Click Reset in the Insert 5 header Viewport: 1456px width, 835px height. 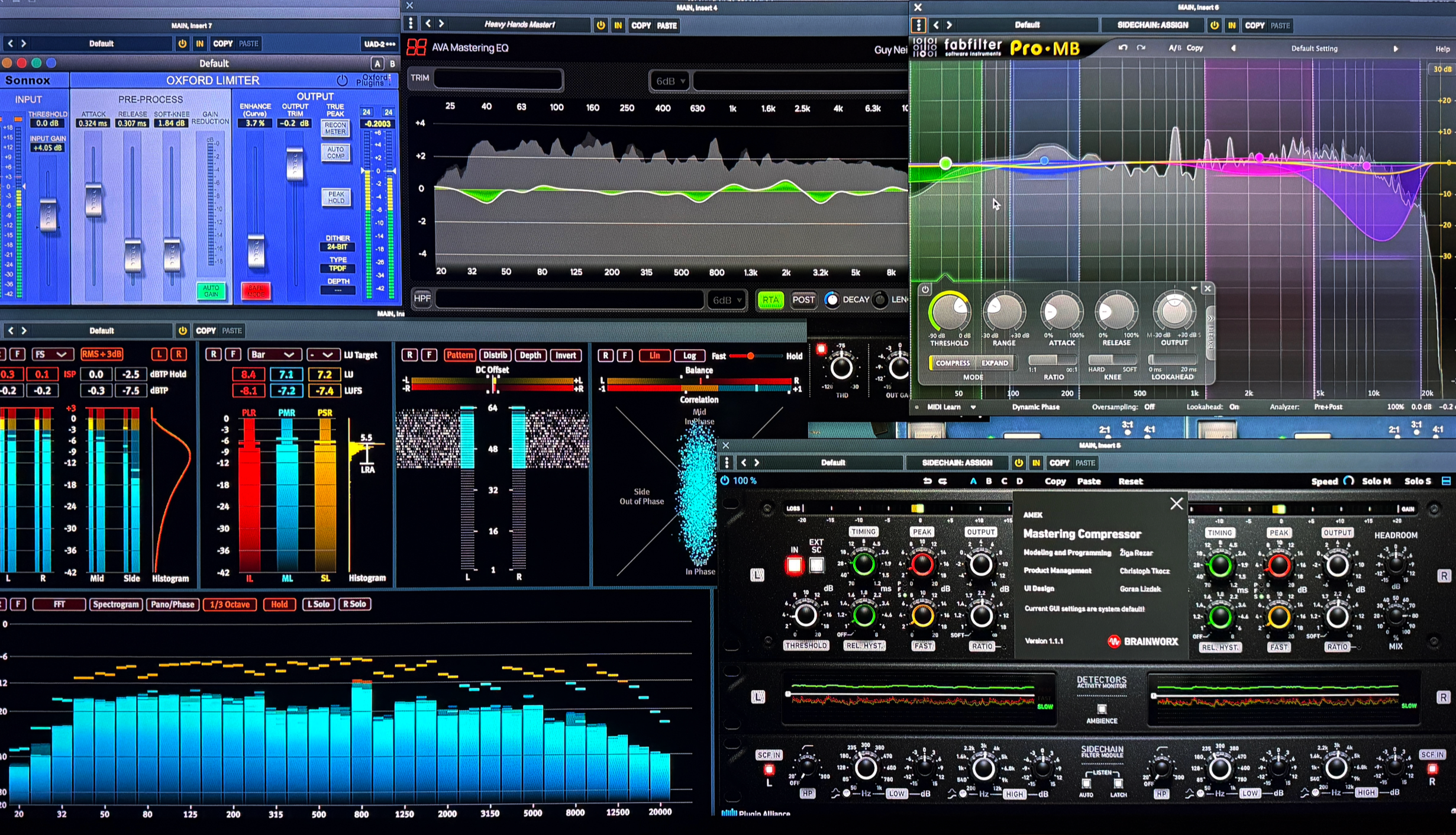click(1131, 481)
